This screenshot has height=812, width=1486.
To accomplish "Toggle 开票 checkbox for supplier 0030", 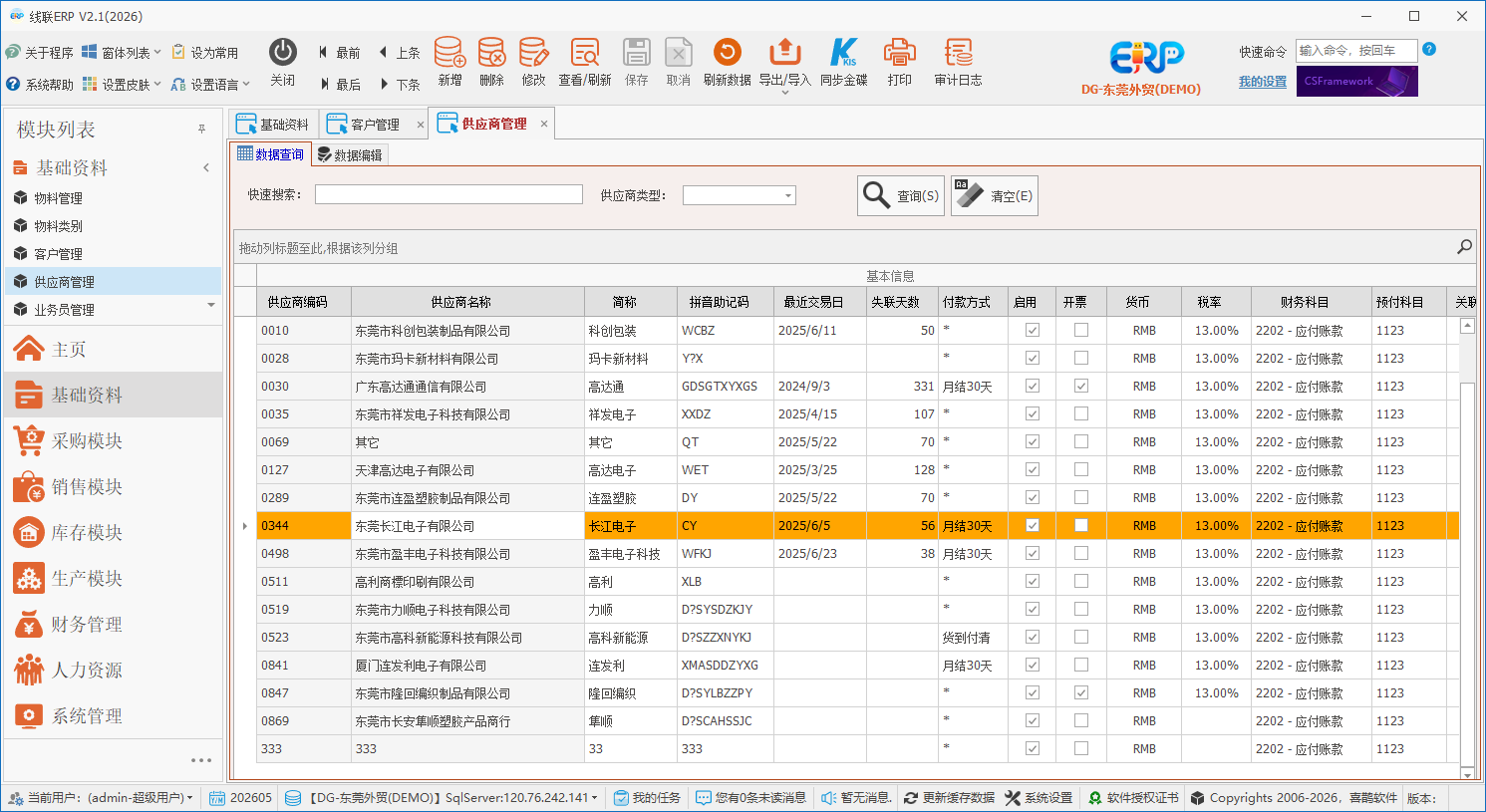I will 1081,386.
